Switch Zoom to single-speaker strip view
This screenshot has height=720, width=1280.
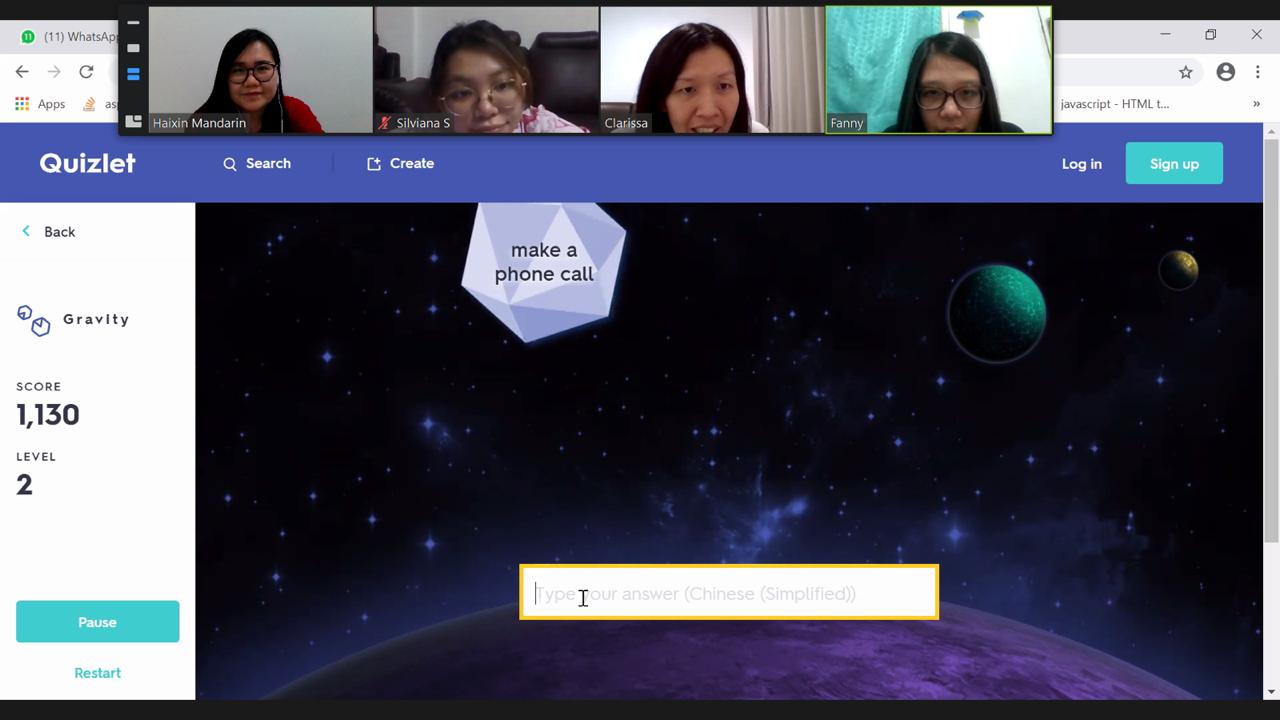pos(133,48)
